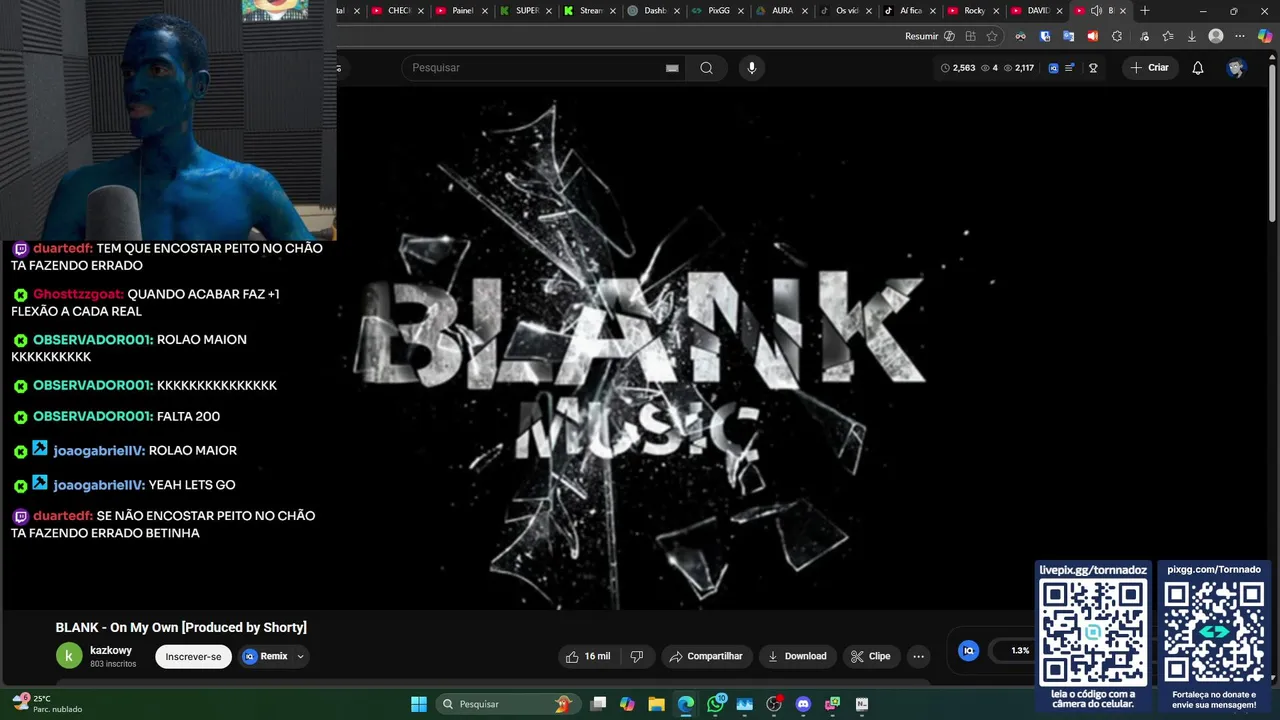Open the kazkowy channel avatar
1280x720 pixels.
tap(68, 656)
